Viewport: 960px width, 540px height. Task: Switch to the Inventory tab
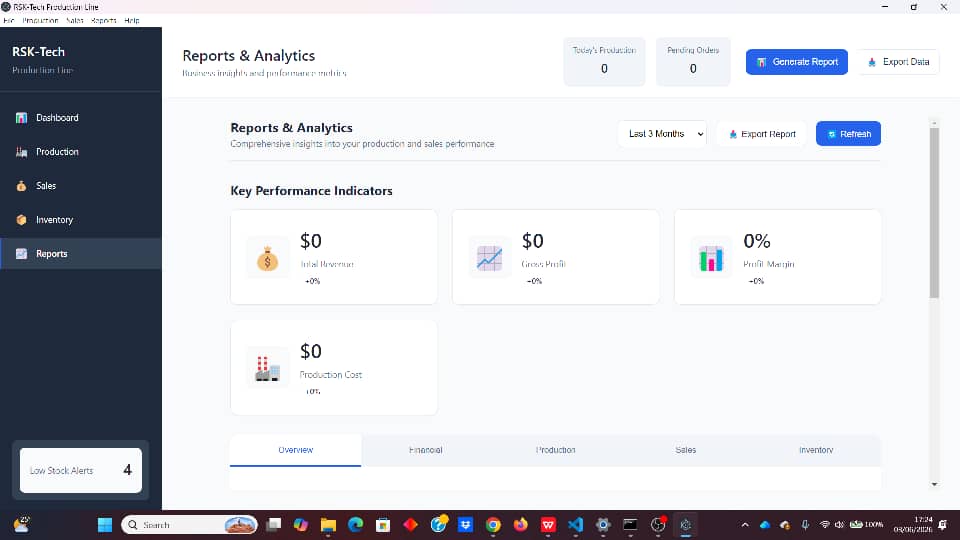[x=816, y=450]
